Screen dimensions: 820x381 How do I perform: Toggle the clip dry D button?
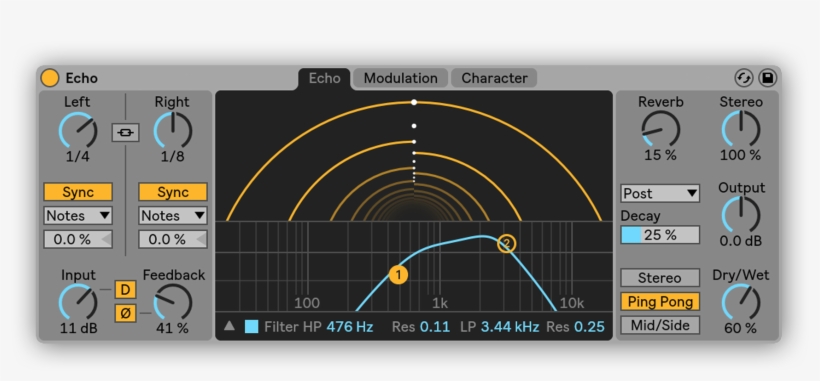point(125,290)
